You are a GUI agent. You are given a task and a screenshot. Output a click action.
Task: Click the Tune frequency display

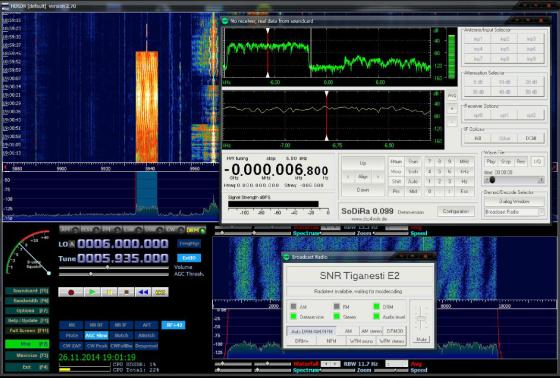pos(122,258)
